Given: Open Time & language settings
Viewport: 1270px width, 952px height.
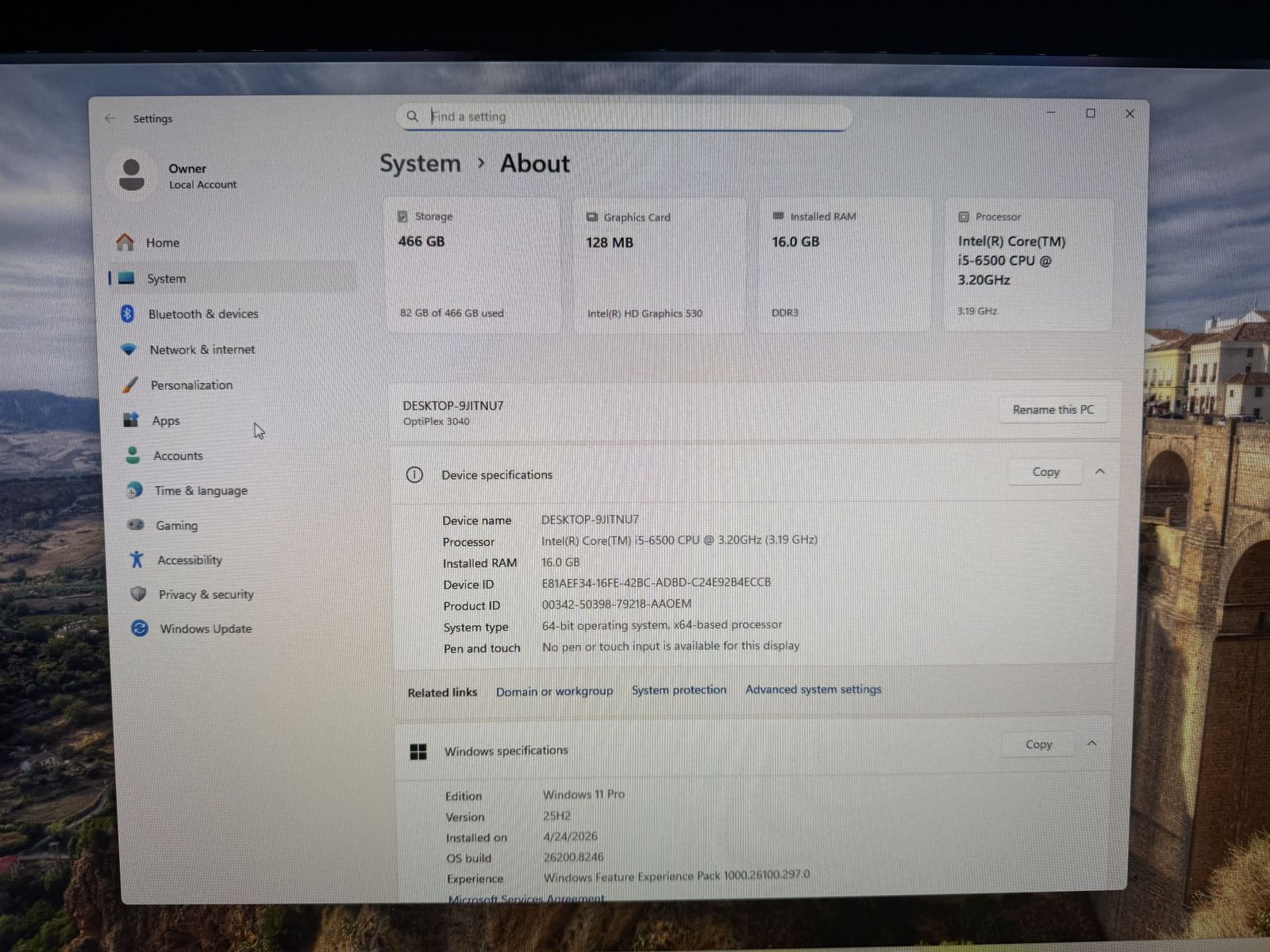Looking at the screenshot, I should [200, 490].
